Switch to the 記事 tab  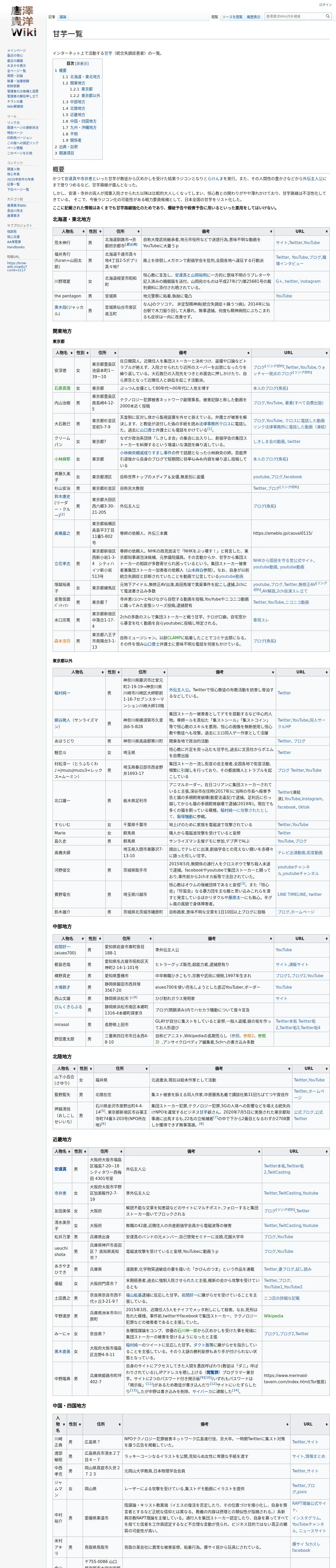coord(52,17)
